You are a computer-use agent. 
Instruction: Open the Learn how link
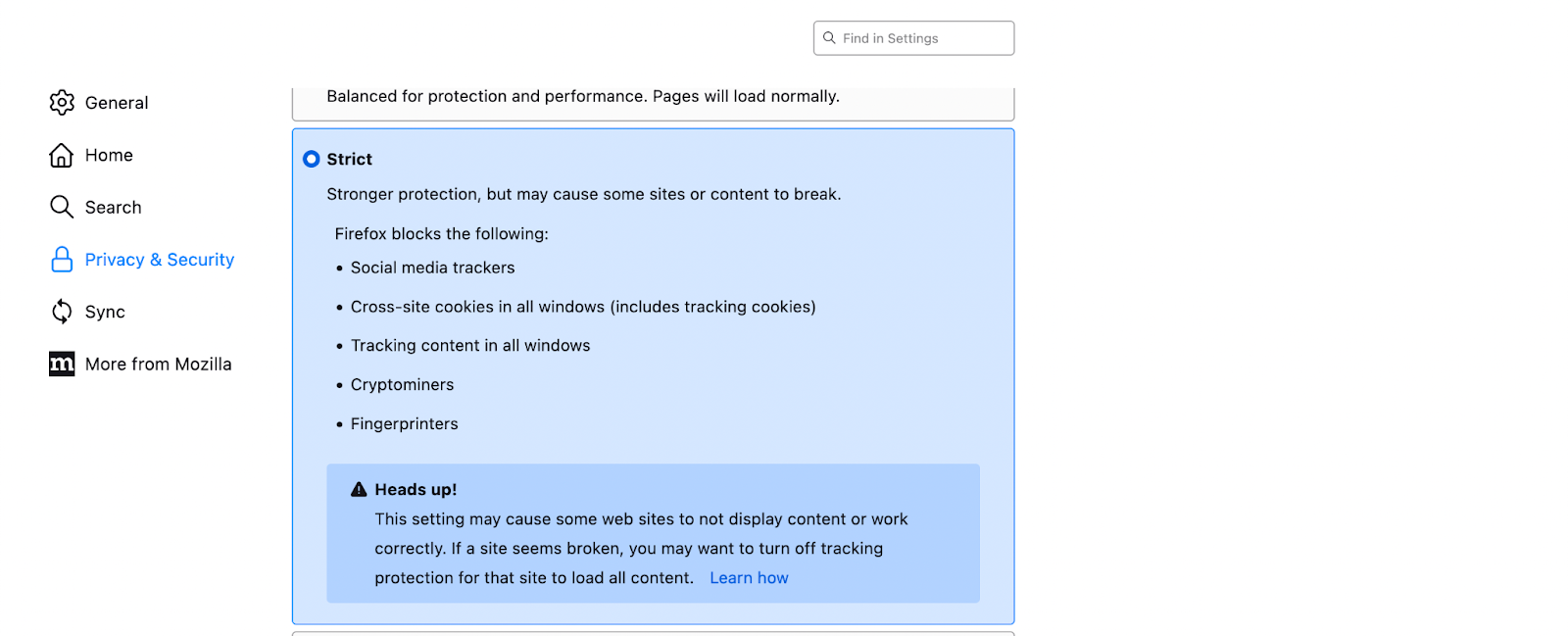tap(749, 578)
